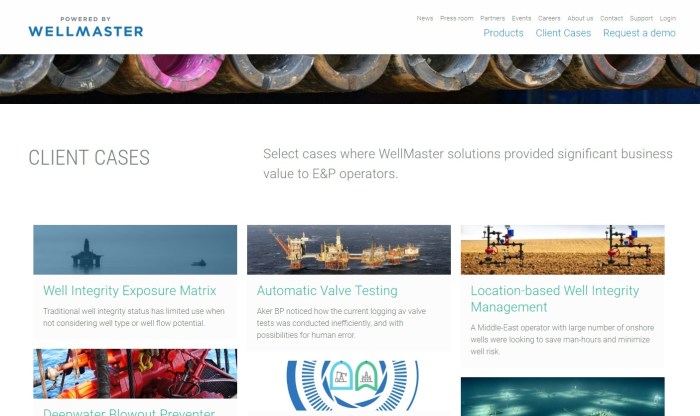Click the onshore wellheads field thumbnail
This screenshot has height=416, width=700.
pyautogui.click(x=562, y=250)
